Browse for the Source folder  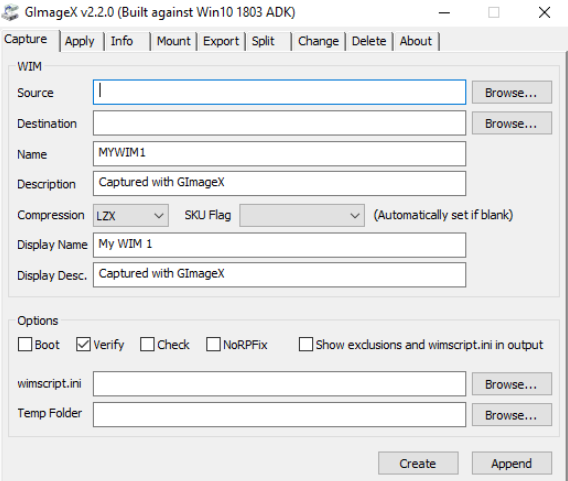pos(511,92)
